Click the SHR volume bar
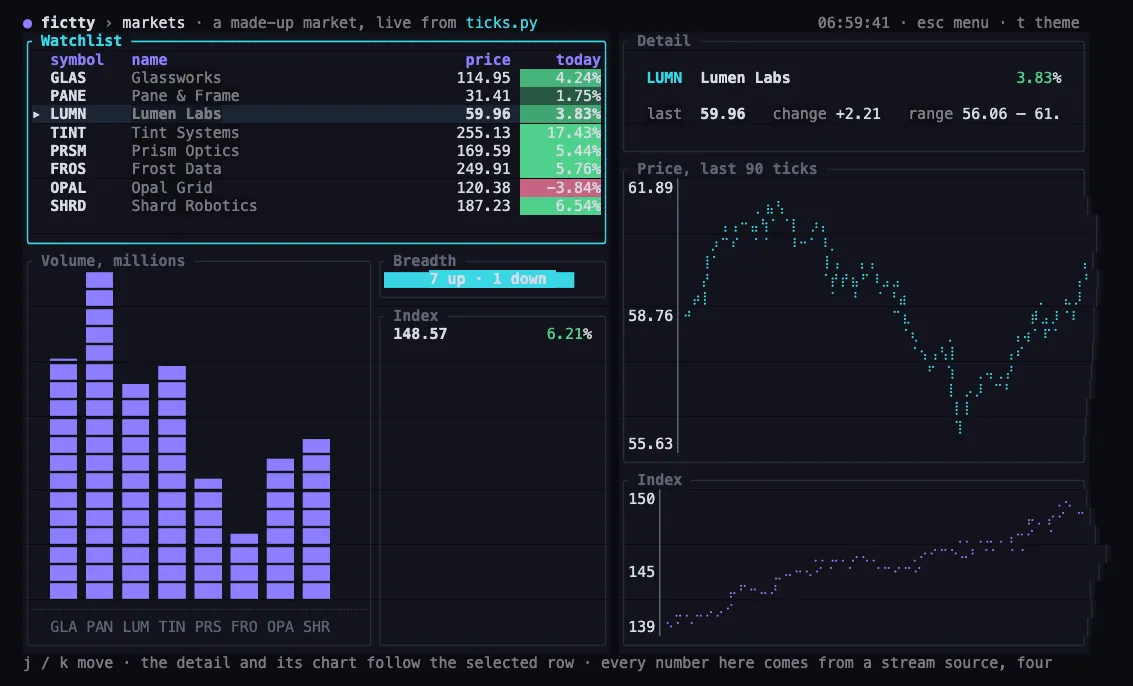This screenshot has height=686, width=1133. click(316, 518)
